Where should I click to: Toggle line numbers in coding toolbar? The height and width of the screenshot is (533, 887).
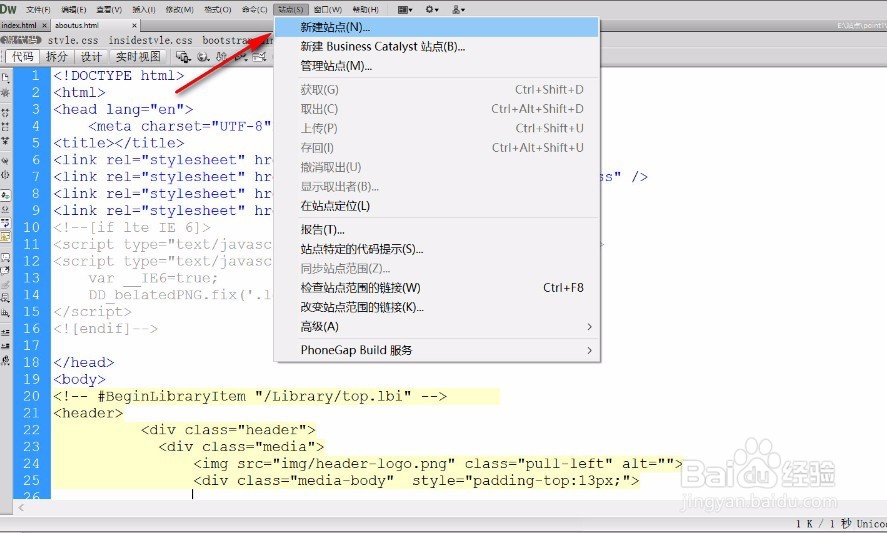(5, 195)
